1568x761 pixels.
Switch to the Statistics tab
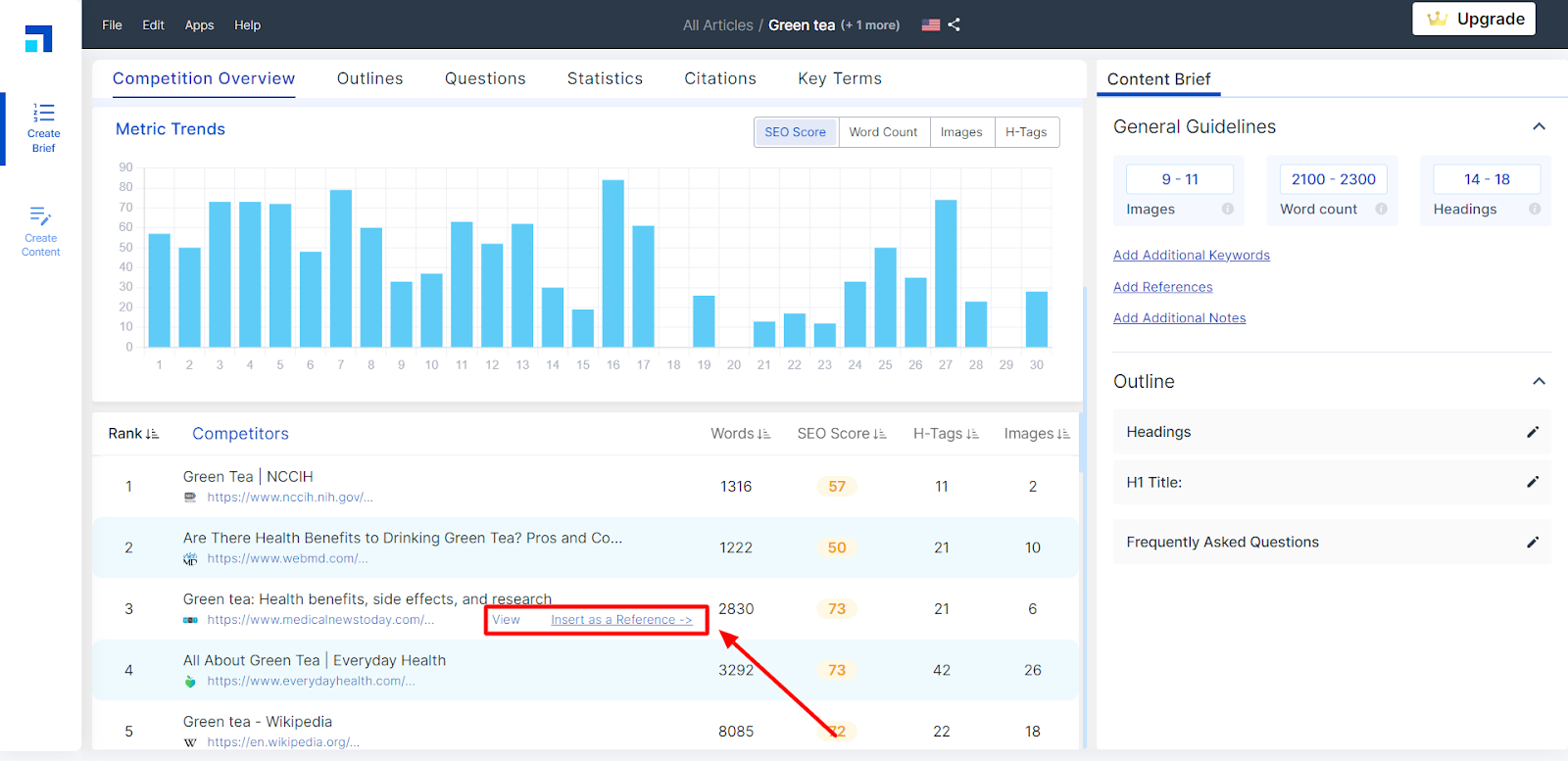pyautogui.click(x=605, y=78)
